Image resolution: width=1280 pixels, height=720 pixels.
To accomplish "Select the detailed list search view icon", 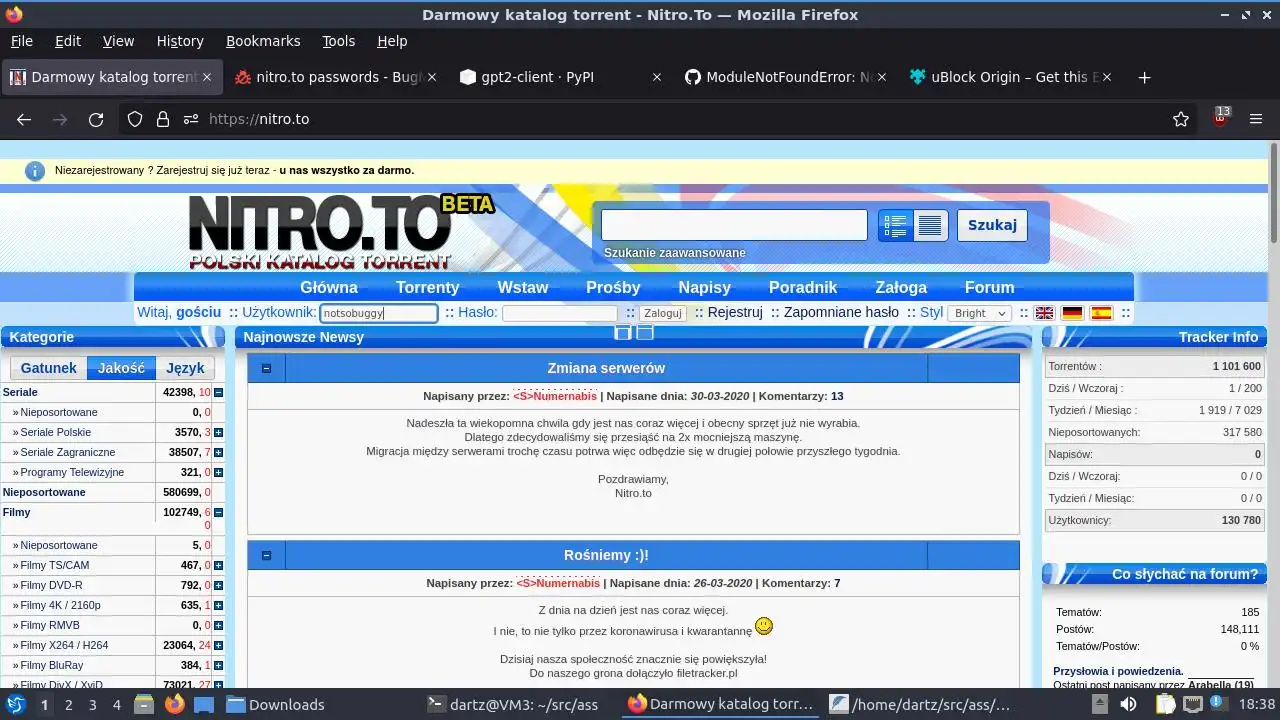I will (x=896, y=225).
